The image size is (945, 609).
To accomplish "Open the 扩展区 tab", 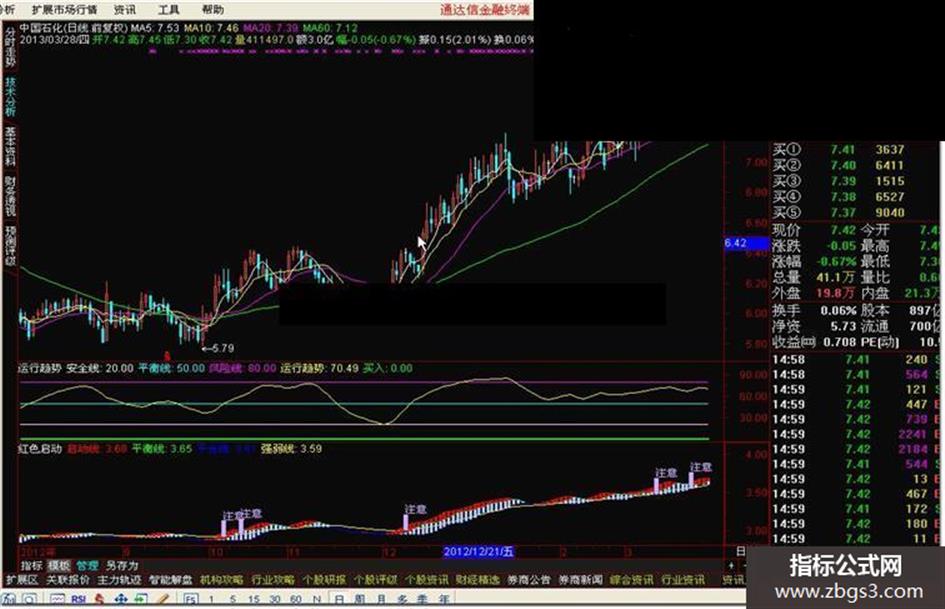I will [x=22, y=580].
